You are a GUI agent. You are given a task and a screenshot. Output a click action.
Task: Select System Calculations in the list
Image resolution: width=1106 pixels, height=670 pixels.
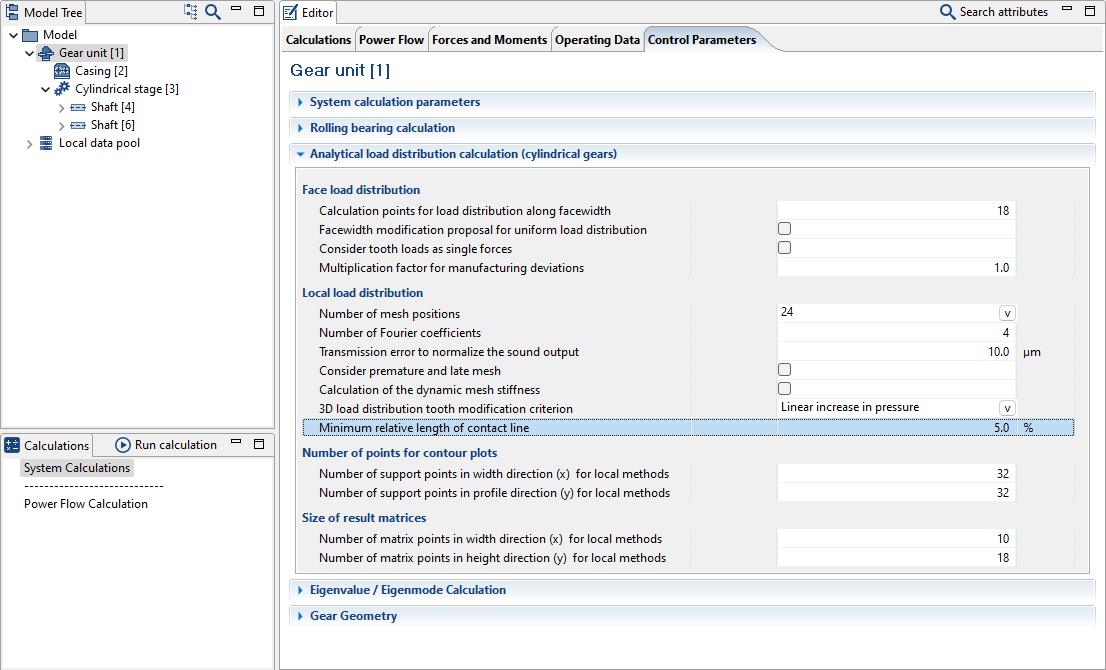coord(77,468)
